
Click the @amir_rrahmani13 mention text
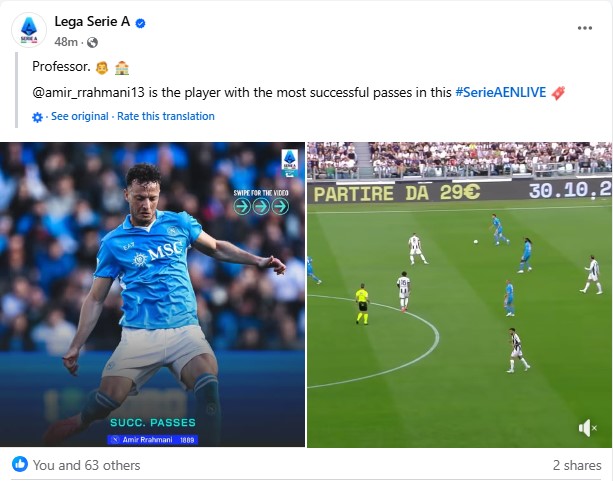point(88,92)
